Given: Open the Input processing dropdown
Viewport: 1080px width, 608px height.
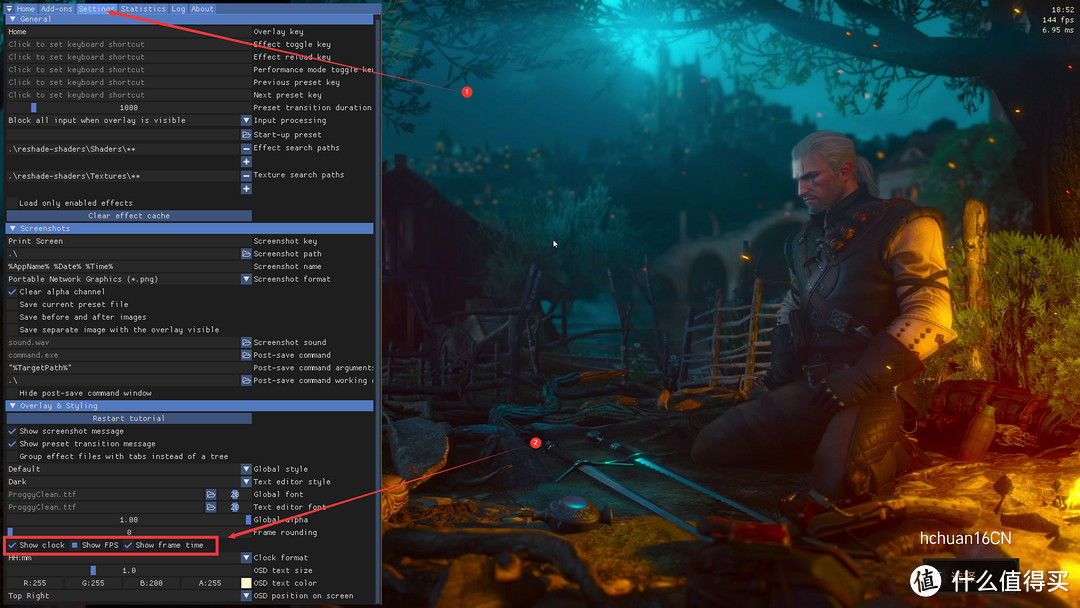Looking at the screenshot, I should point(246,120).
